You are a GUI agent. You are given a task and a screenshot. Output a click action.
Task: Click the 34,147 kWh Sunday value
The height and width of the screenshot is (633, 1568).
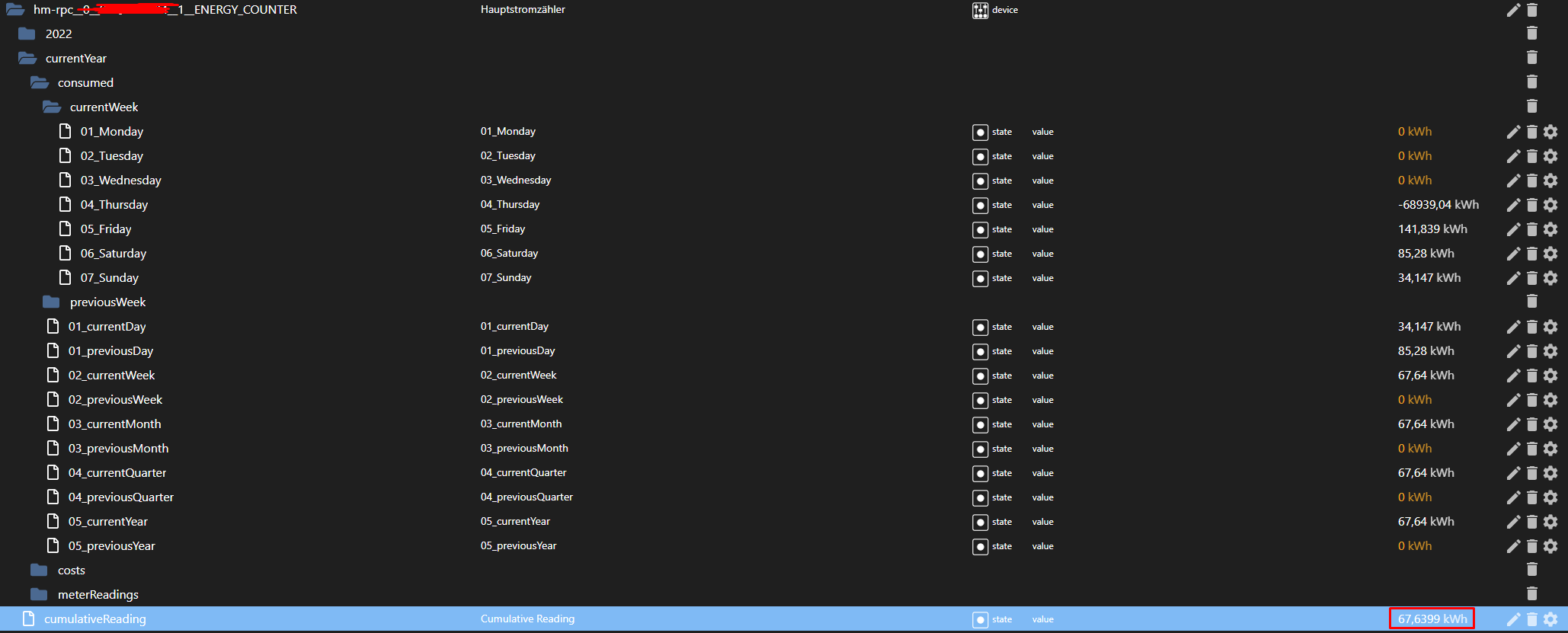point(1429,278)
